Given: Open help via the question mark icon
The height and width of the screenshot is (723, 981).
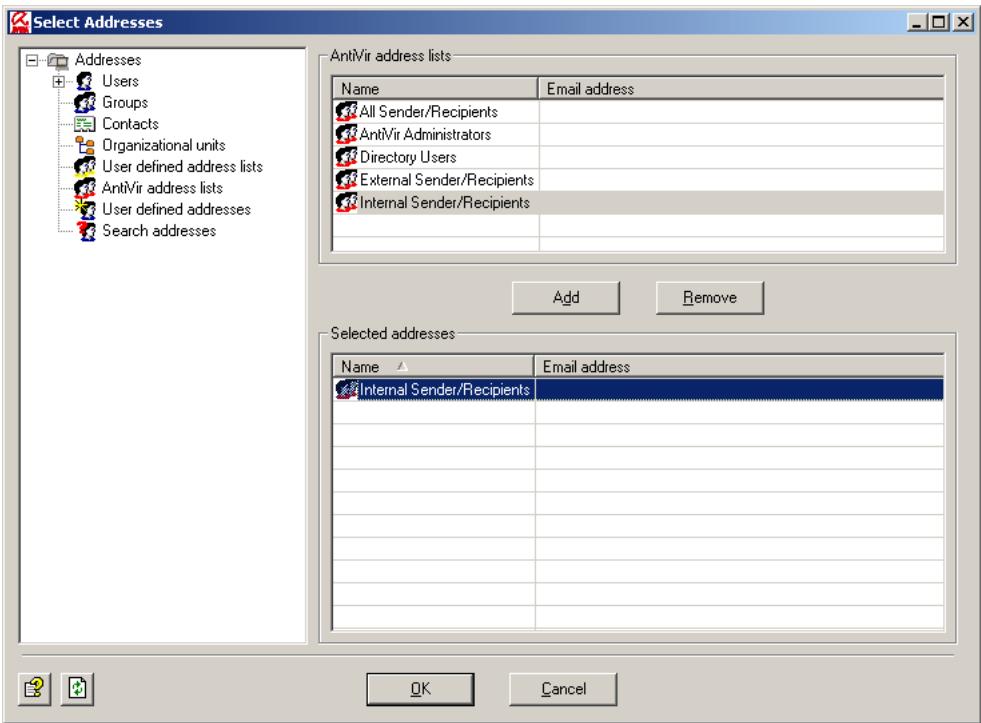Looking at the screenshot, I should (x=34, y=689).
